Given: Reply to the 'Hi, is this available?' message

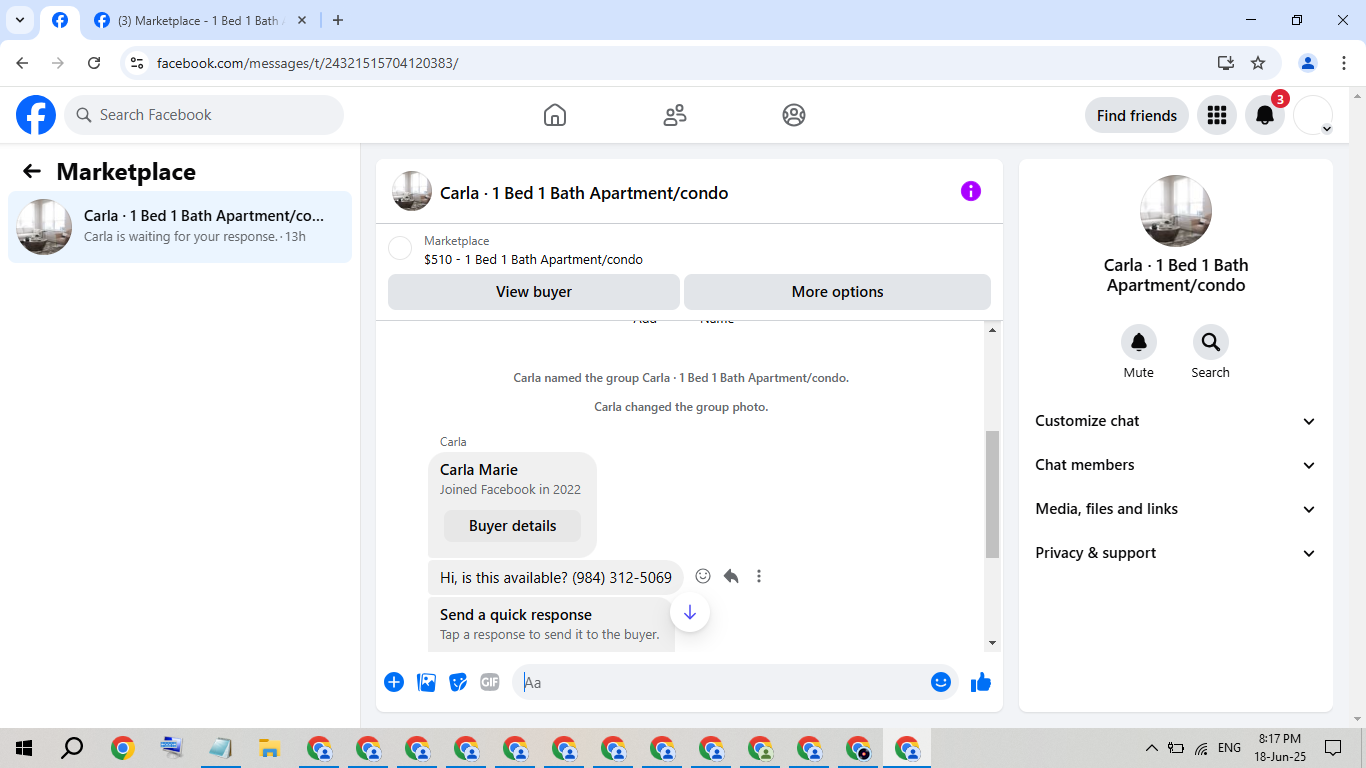Looking at the screenshot, I should click(731, 576).
